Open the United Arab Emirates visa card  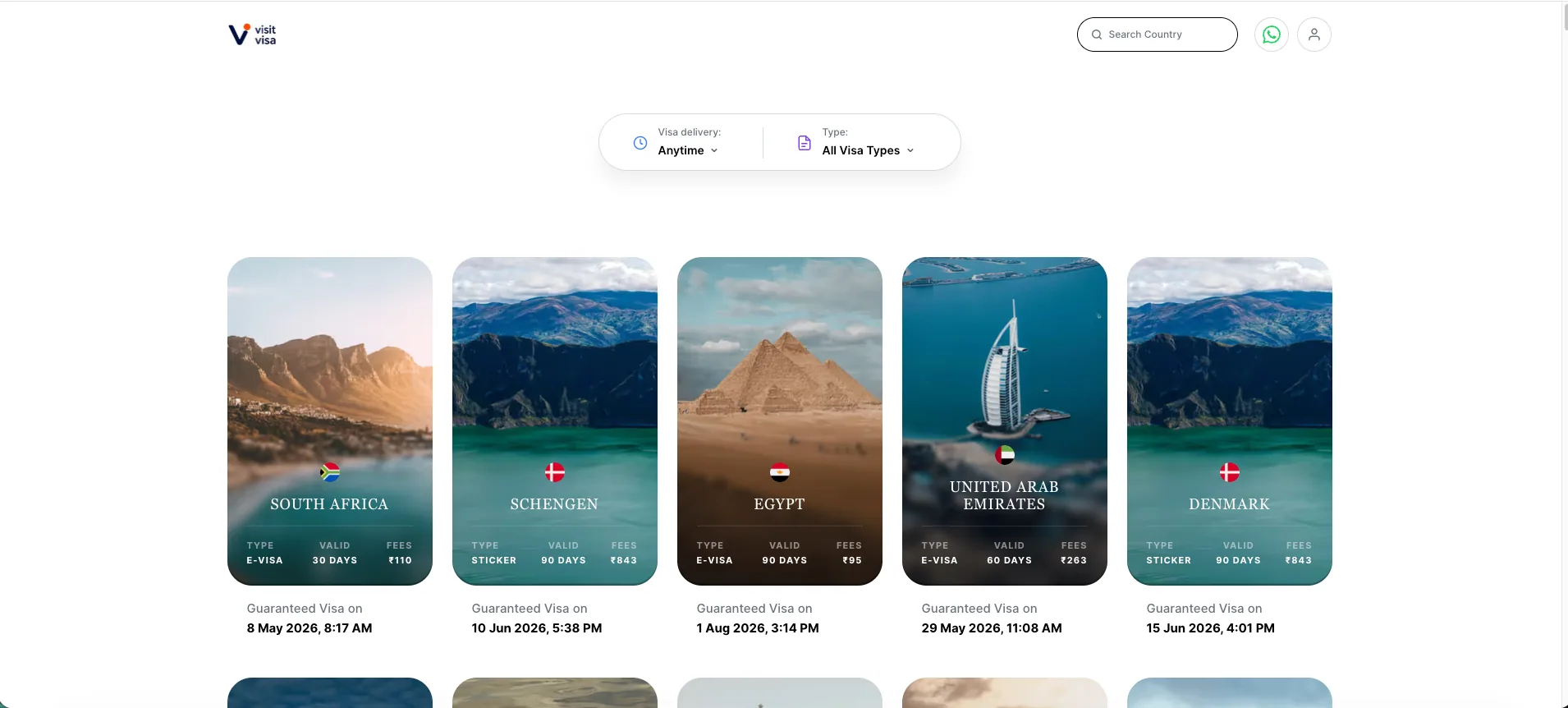pyautogui.click(x=1004, y=421)
